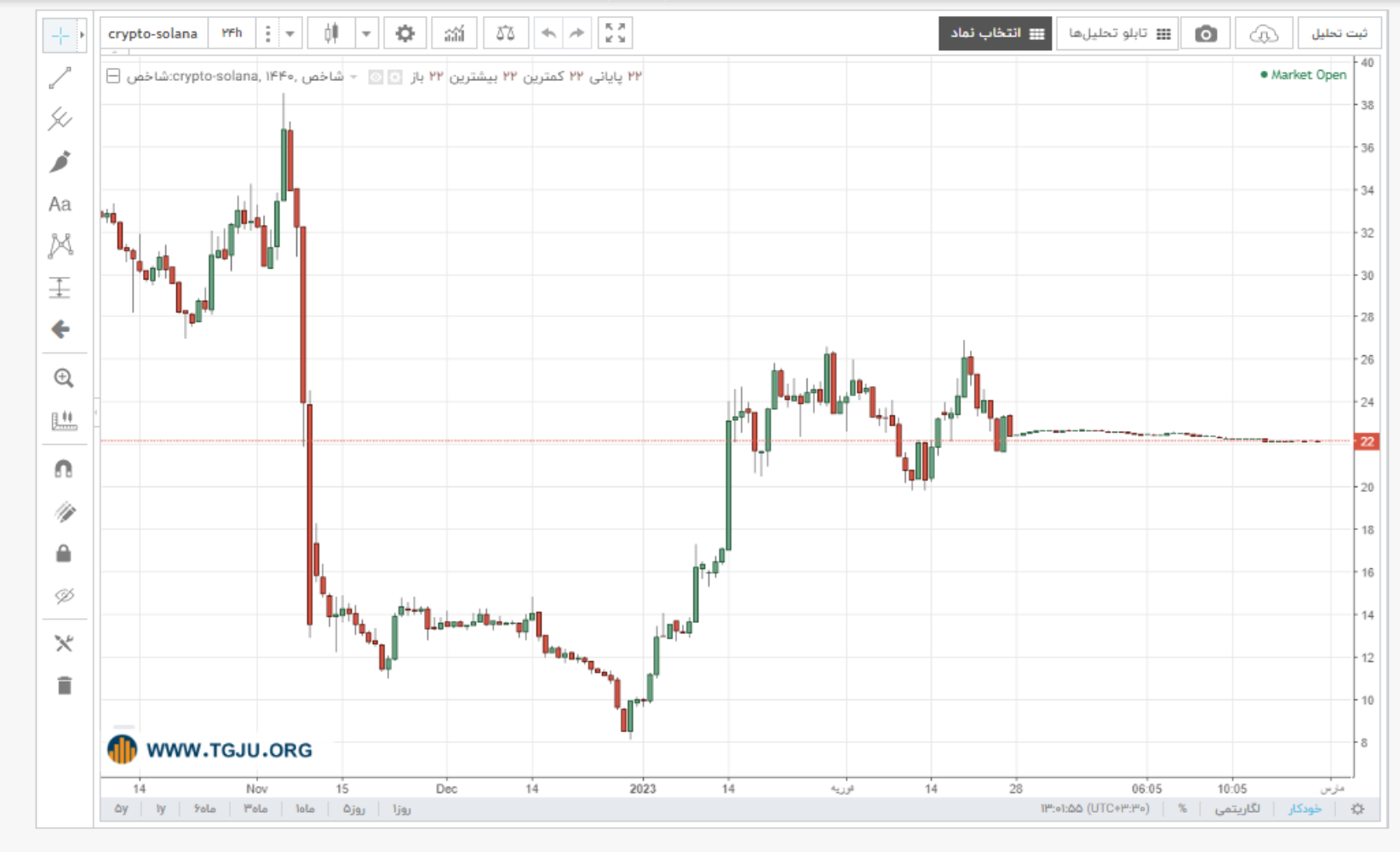Open the cursor tool flyout arrow
The height and width of the screenshot is (852, 1400).
pos(82,35)
